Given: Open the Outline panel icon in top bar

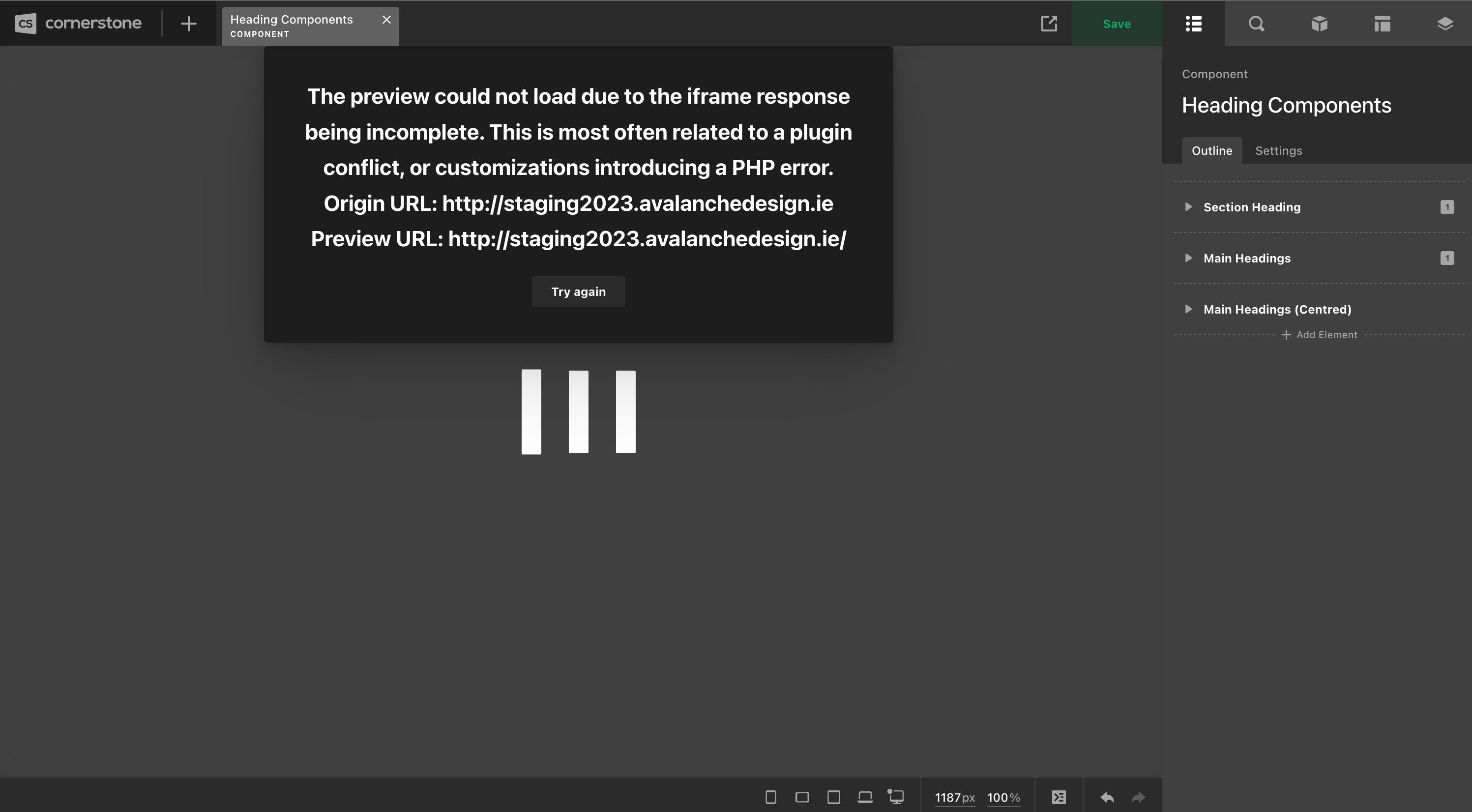Looking at the screenshot, I should [x=1193, y=24].
